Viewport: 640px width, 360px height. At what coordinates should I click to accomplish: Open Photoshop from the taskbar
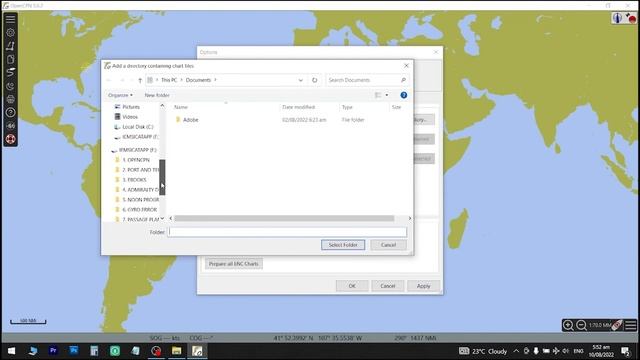pos(73,351)
